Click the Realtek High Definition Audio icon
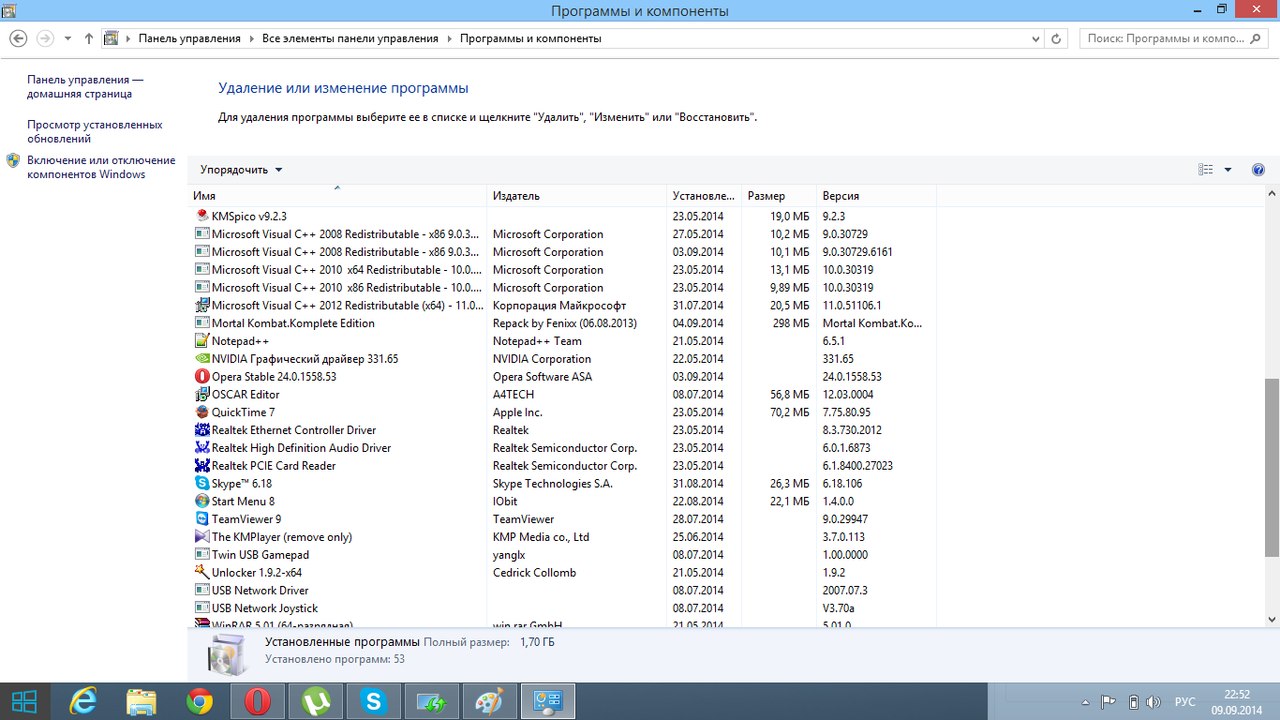The width and height of the screenshot is (1280, 720). click(202, 448)
